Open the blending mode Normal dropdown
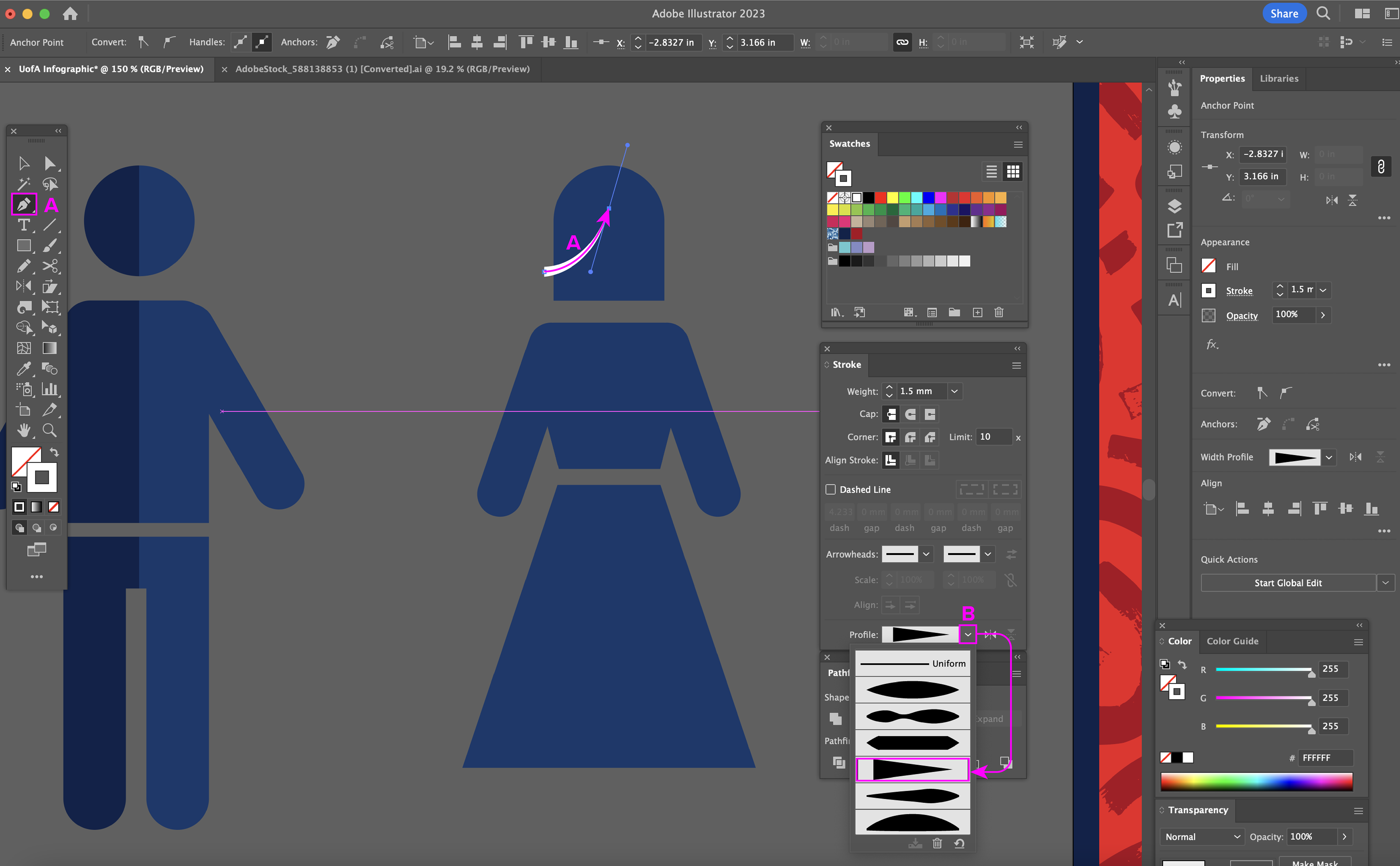This screenshot has height=866, width=1400. point(1202,837)
